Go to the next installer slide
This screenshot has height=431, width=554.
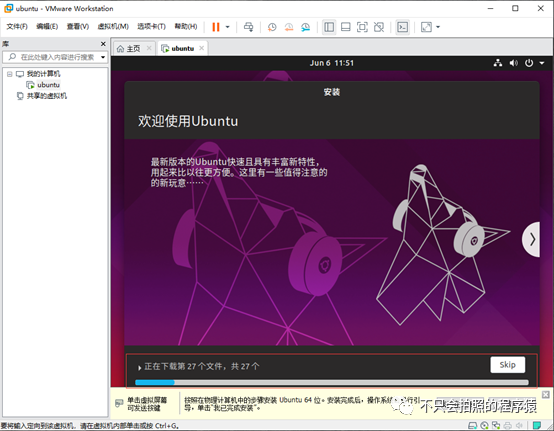click(531, 240)
